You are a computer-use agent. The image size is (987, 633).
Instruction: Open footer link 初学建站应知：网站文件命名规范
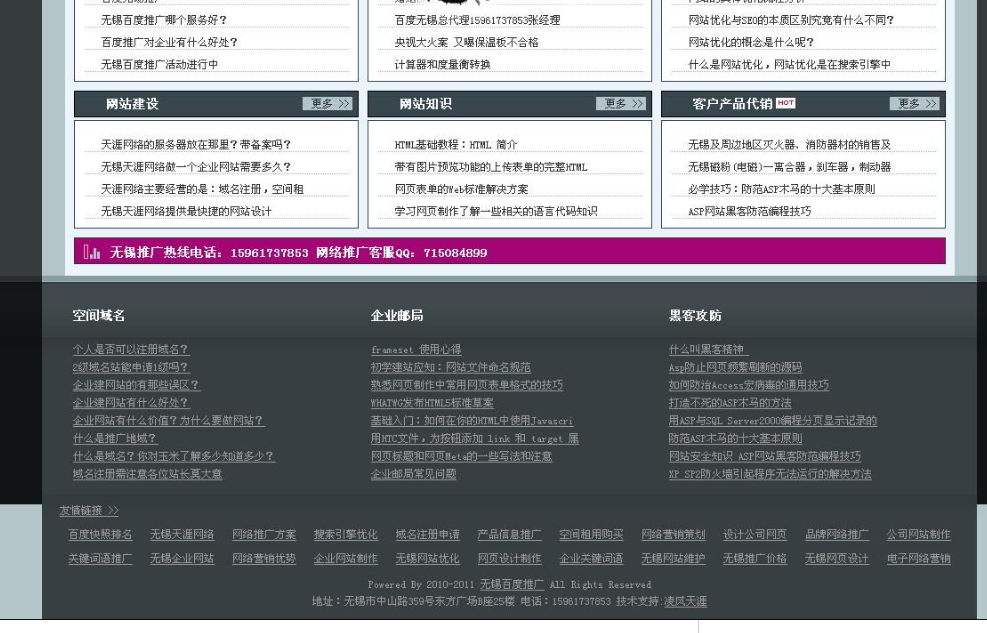(x=451, y=367)
